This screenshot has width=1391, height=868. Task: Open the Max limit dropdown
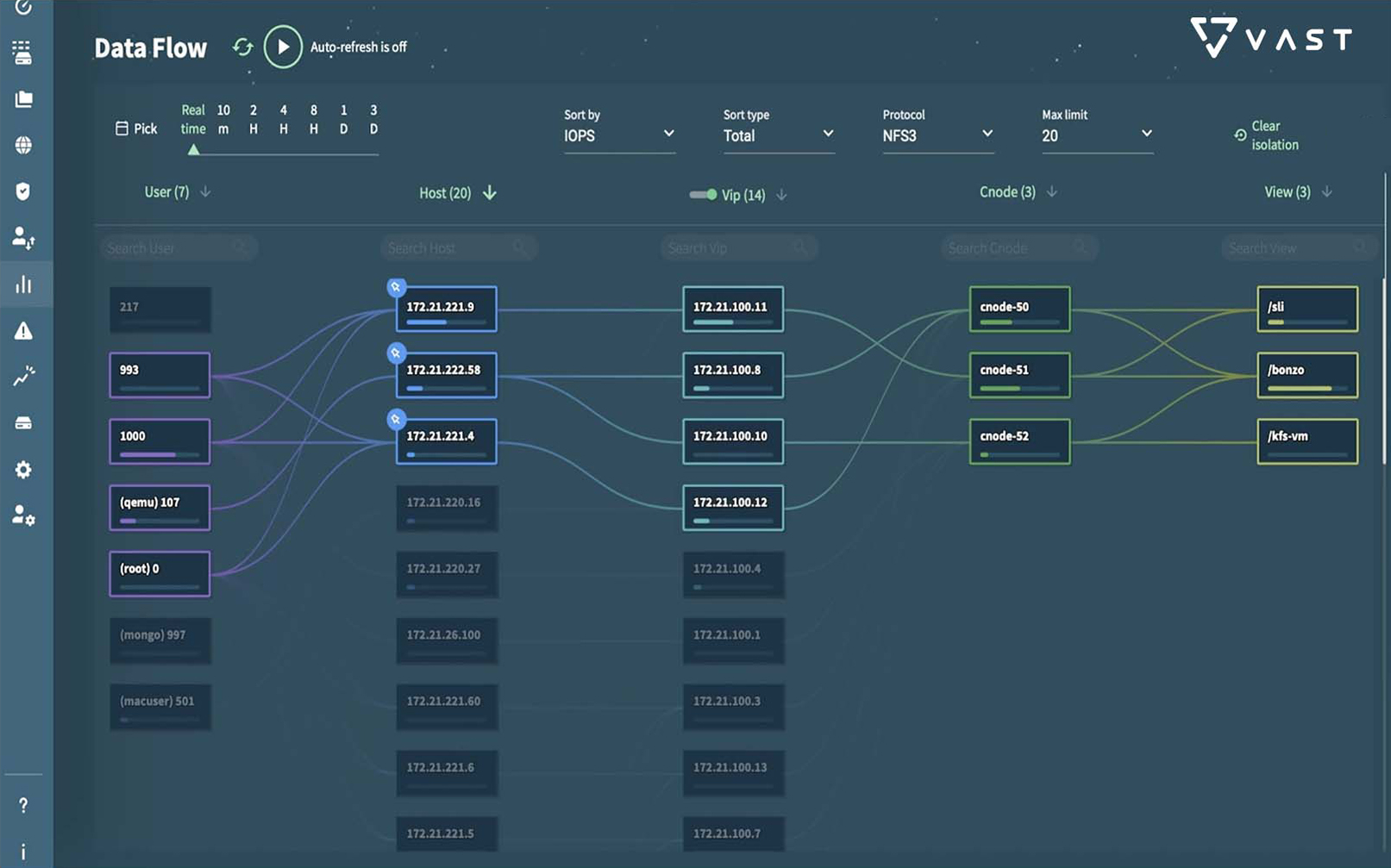tap(1096, 135)
